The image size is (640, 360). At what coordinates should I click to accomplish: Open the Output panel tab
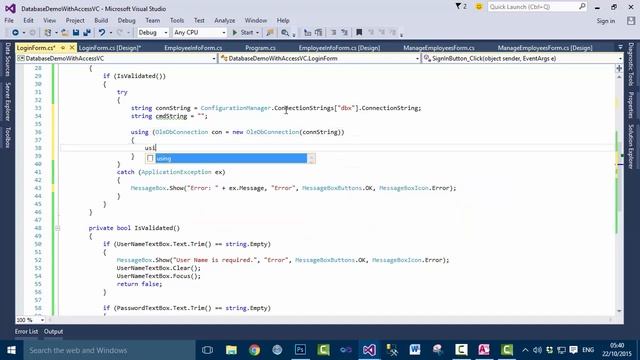pyautogui.click(x=53, y=332)
